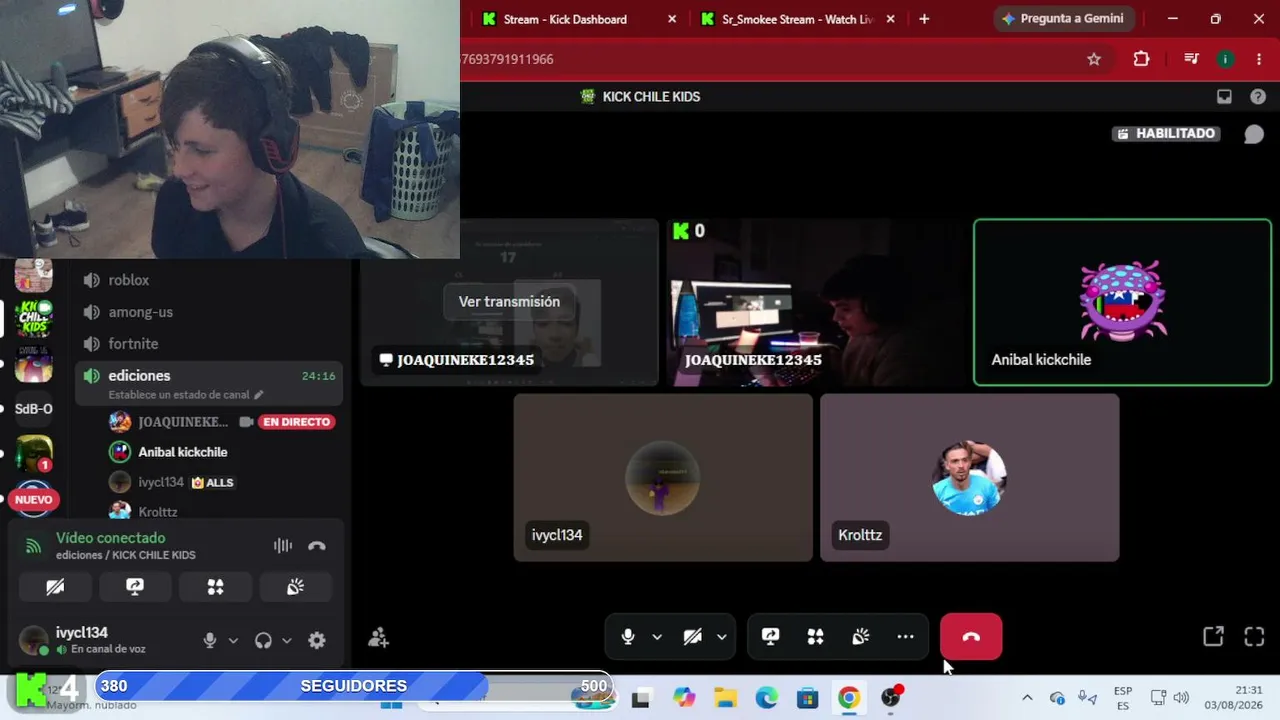Select JOAQUINEKE12345's camera video tile

[816, 302]
